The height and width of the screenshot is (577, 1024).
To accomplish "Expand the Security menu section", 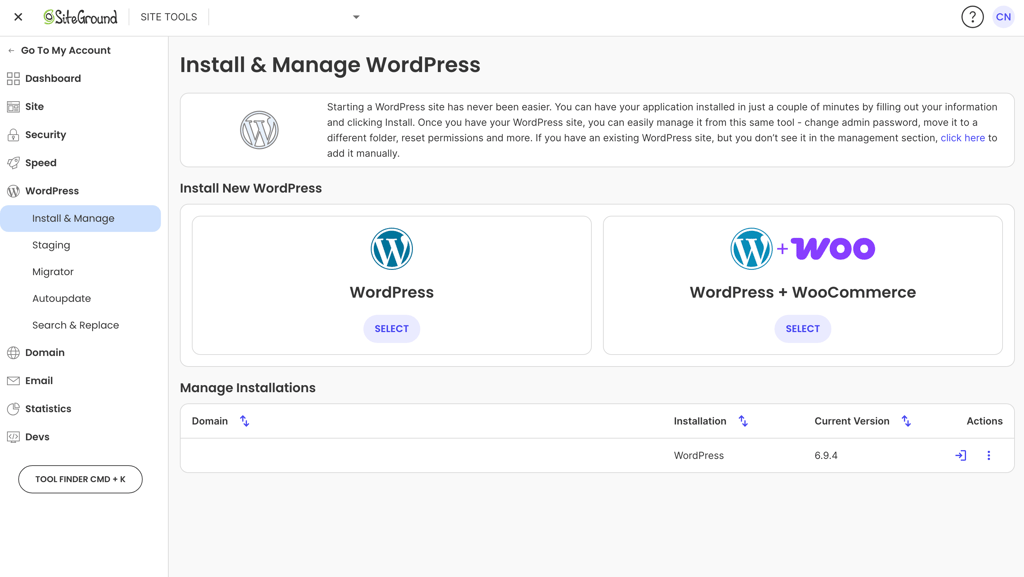I will coord(46,134).
